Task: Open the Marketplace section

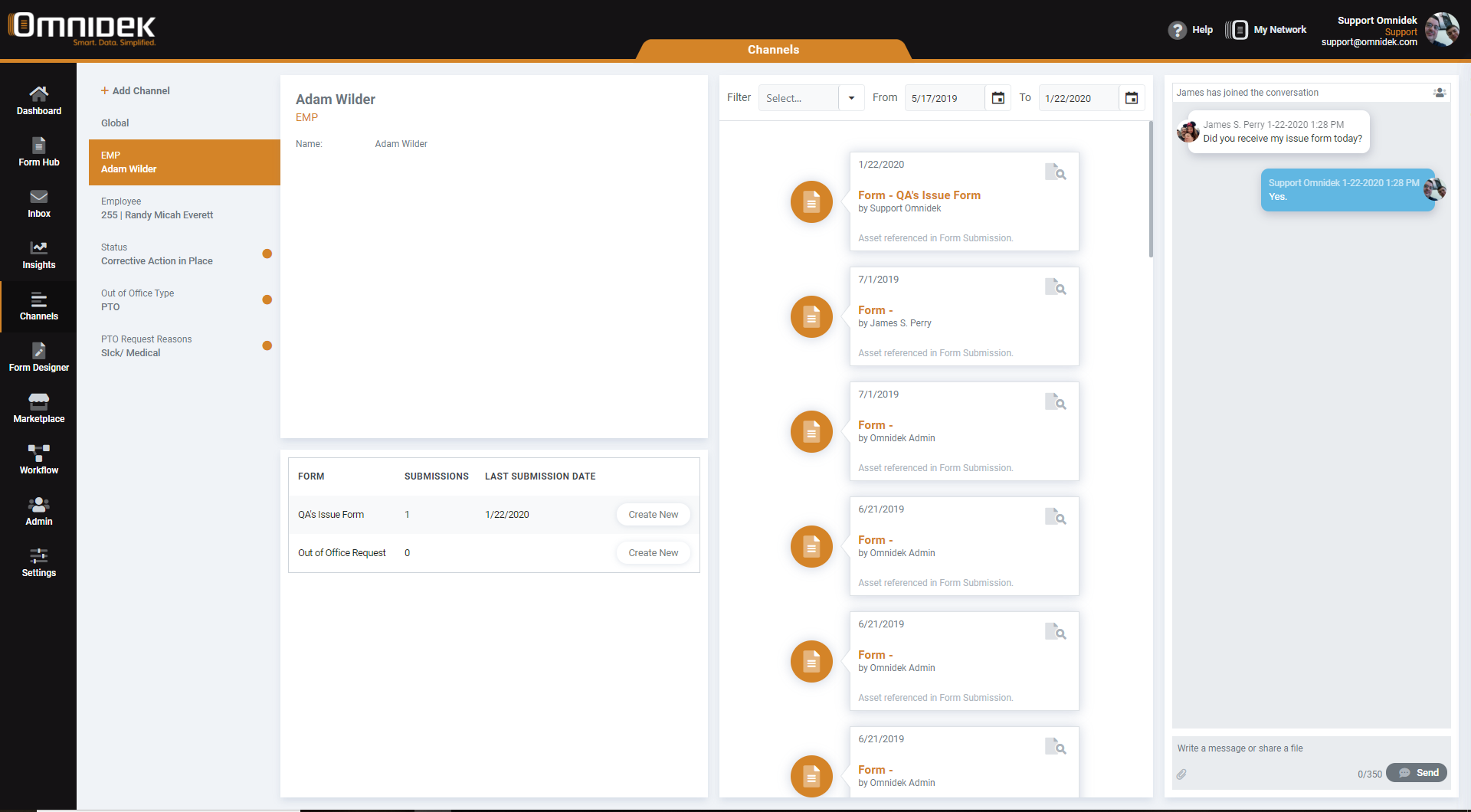Action: point(38,408)
